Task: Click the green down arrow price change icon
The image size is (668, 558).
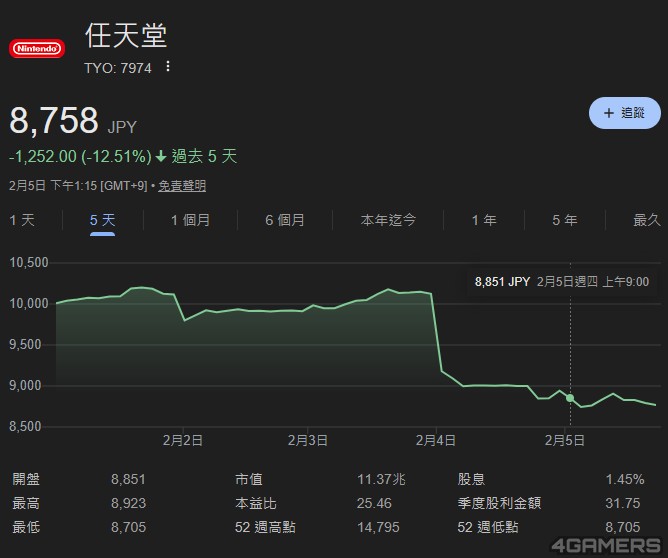Action: coord(161,157)
